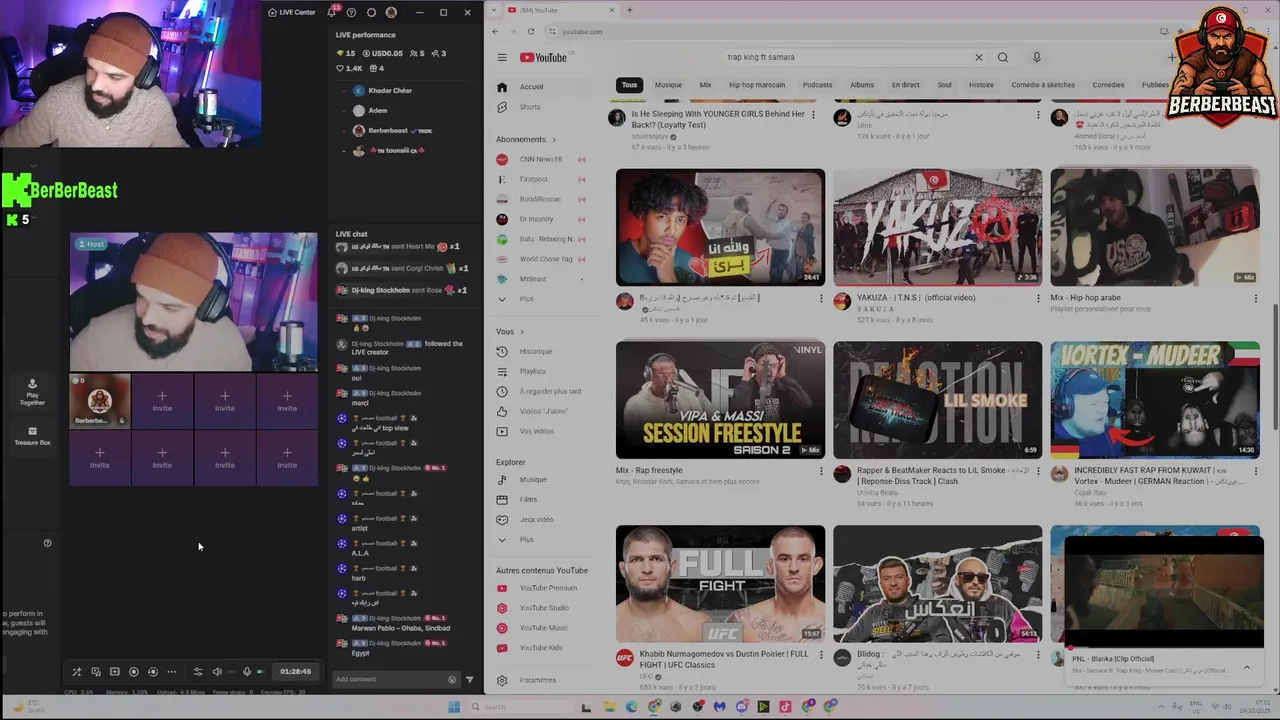This screenshot has height=720, width=1280.
Task: Open the browser tab search dropdown
Action: [x=495, y=10]
